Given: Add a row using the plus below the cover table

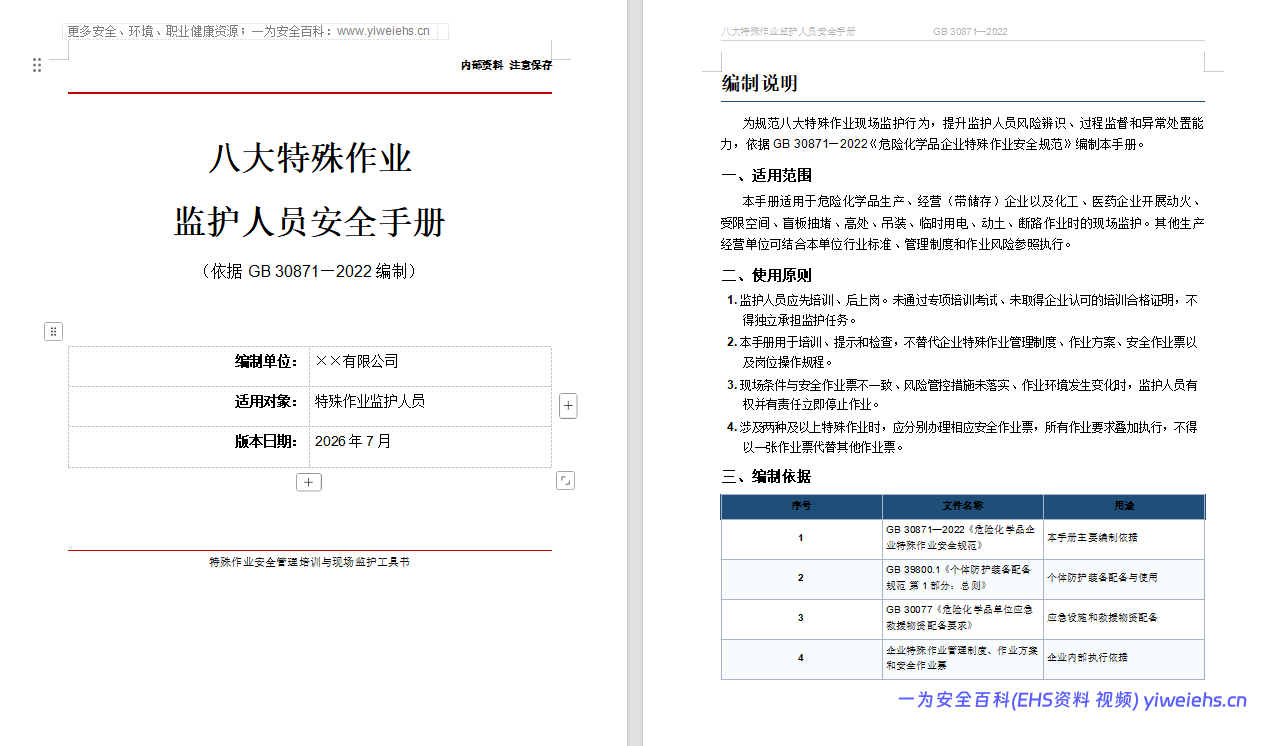Looking at the screenshot, I should (309, 483).
